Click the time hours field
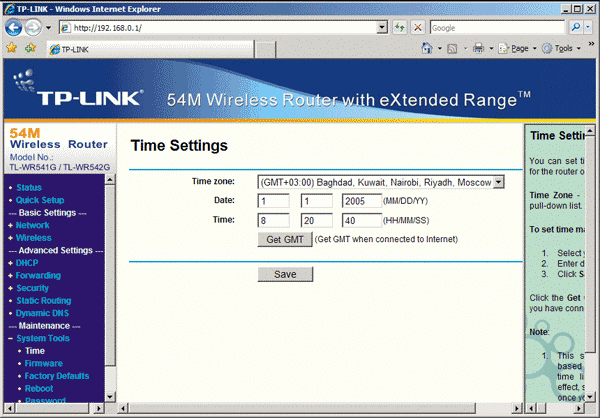The width and height of the screenshot is (600, 418). (x=273, y=220)
